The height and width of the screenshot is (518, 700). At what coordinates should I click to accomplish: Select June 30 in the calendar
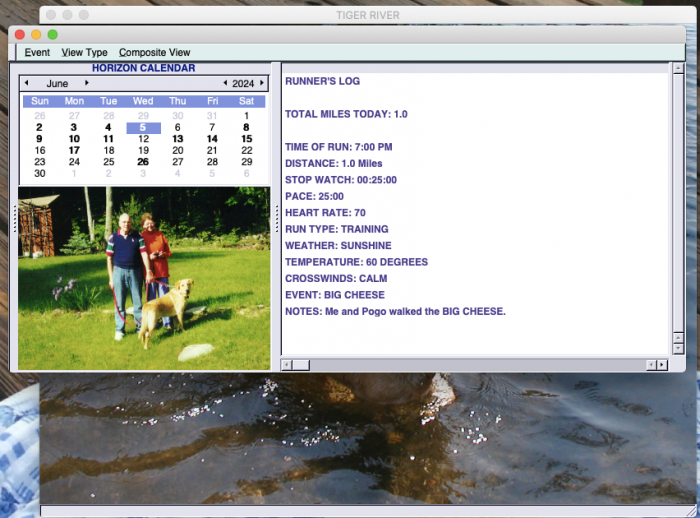(x=40, y=173)
